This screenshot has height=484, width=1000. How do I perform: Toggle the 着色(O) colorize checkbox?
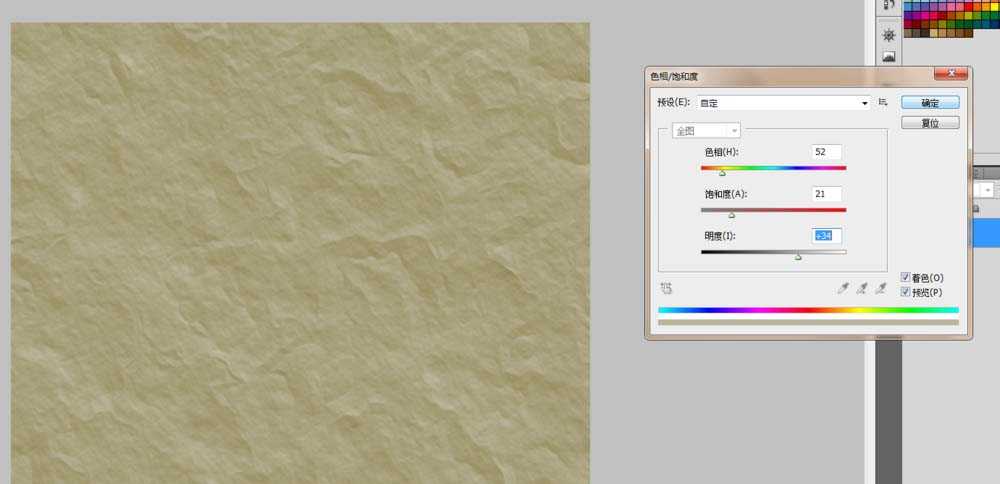tap(906, 277)
